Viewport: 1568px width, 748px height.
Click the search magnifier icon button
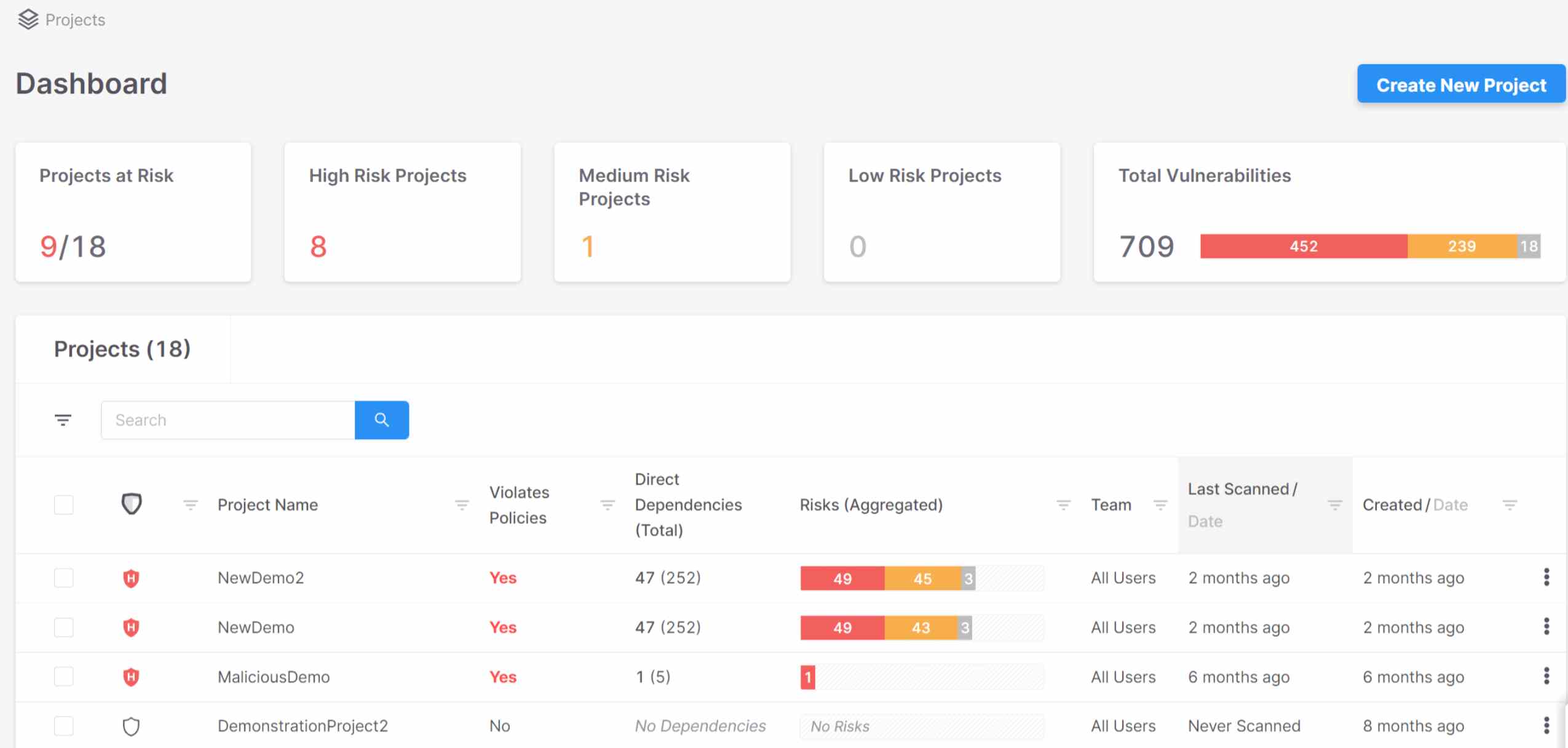point(382,419)
